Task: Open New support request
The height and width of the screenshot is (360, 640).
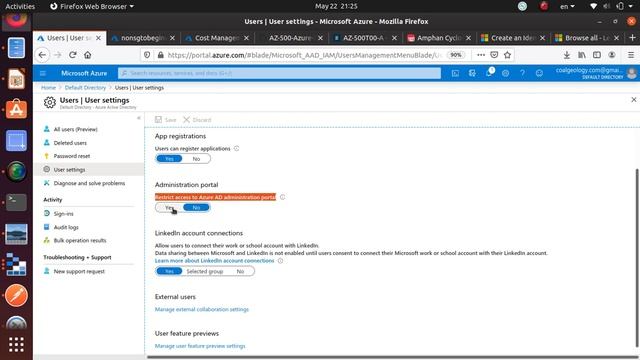Action: tap(79, 271)
